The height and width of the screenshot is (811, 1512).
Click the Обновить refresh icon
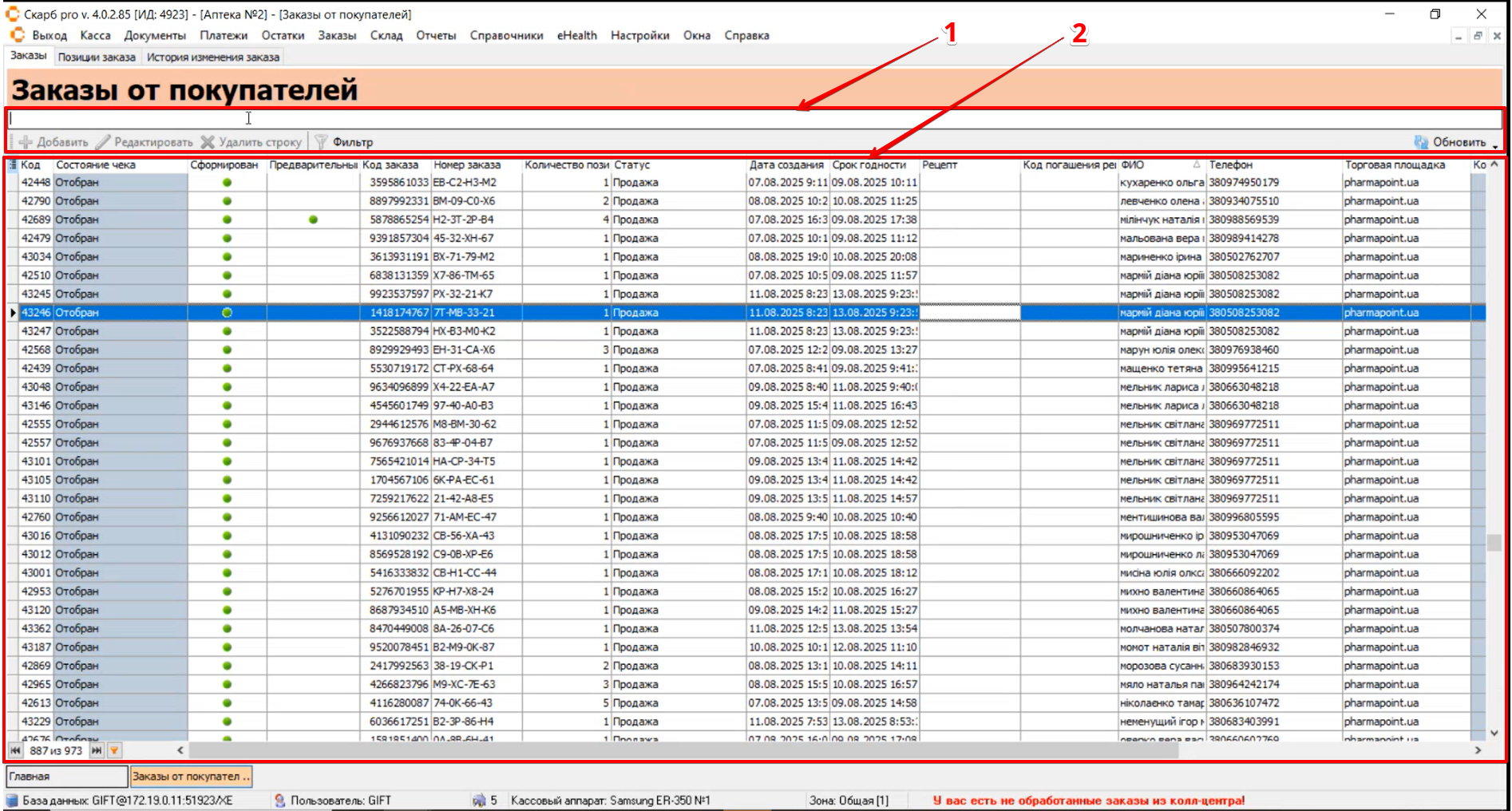(x=1421, y=142)
